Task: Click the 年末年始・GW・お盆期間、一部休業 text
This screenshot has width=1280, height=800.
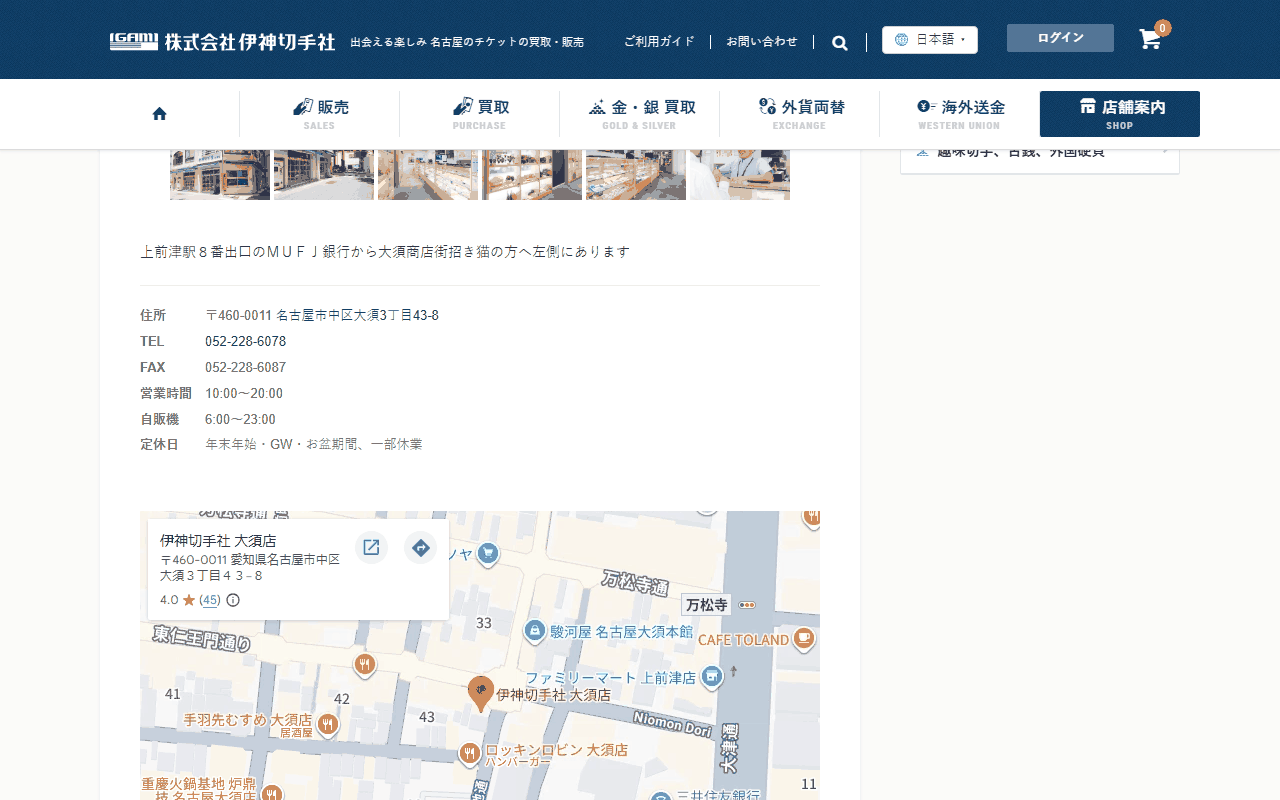Action: [x=314, y=444]
